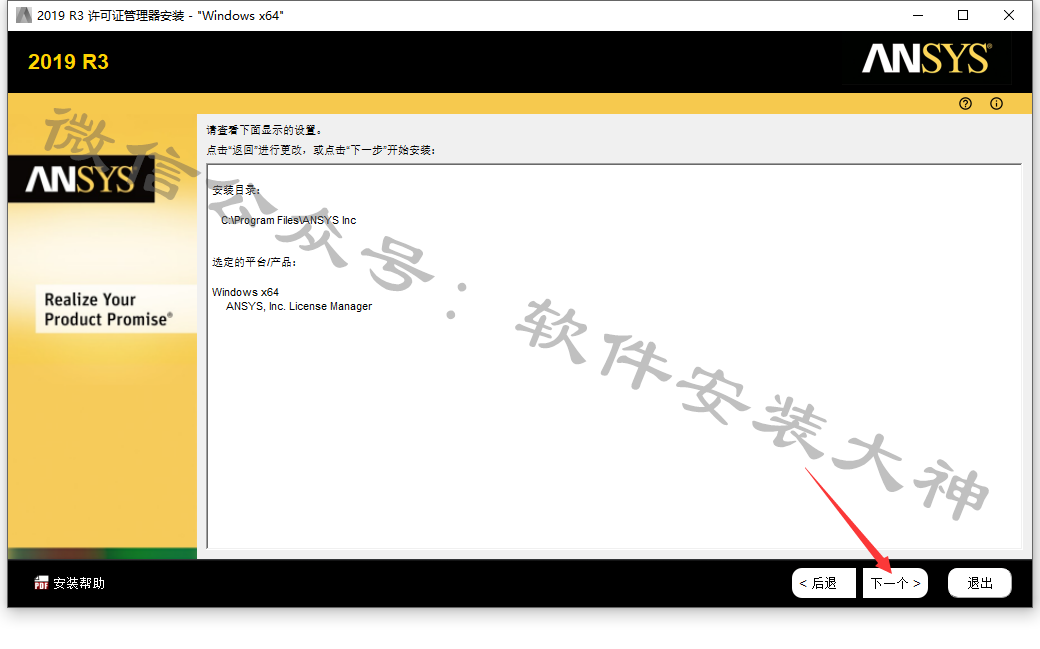
Task: Exit the installer with 退出
Action: tap(980, 583)
